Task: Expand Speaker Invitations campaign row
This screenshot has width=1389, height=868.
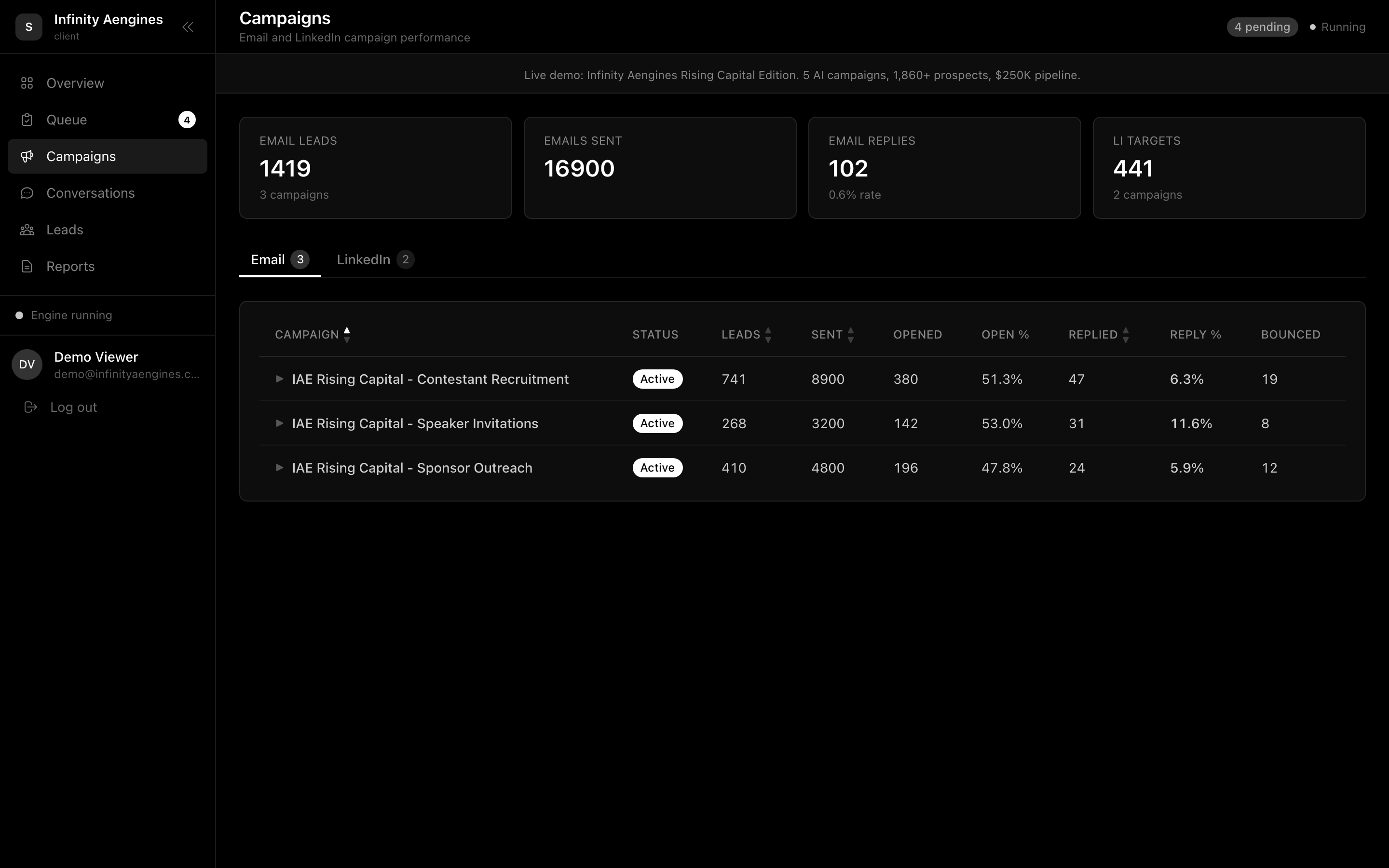Action: (x=280, y=423)
